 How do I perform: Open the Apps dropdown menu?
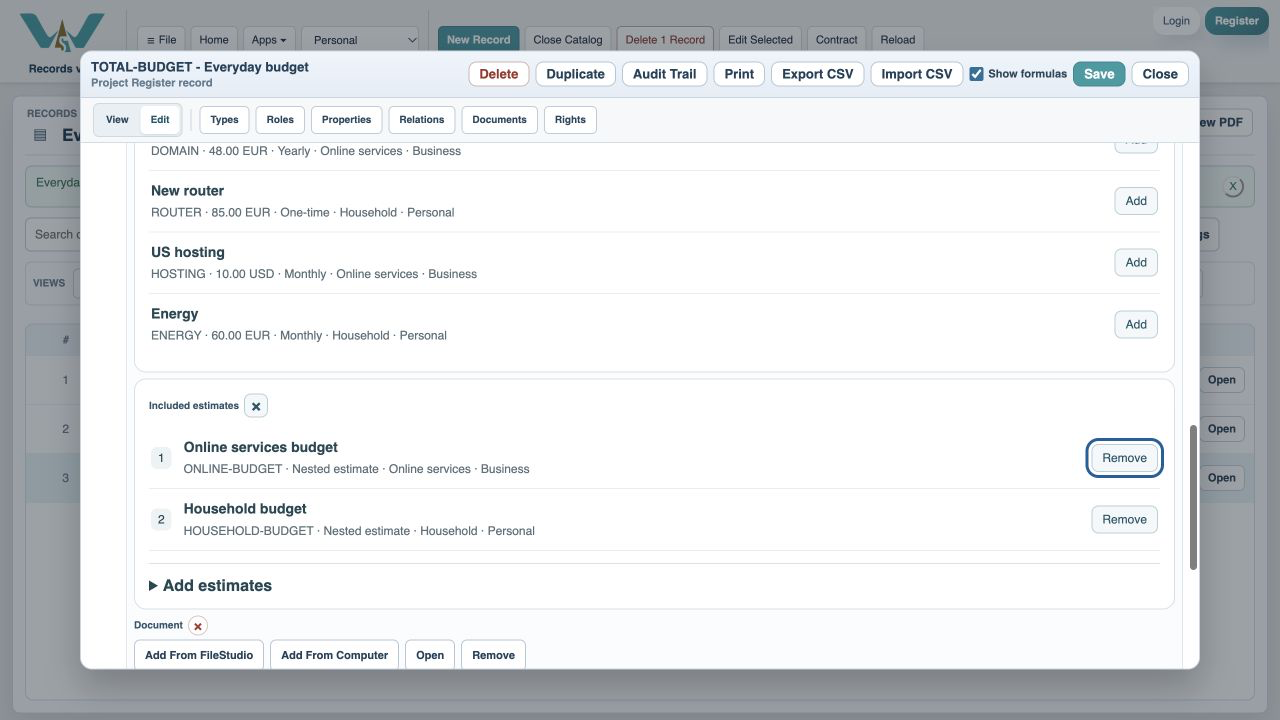point(268,40)
